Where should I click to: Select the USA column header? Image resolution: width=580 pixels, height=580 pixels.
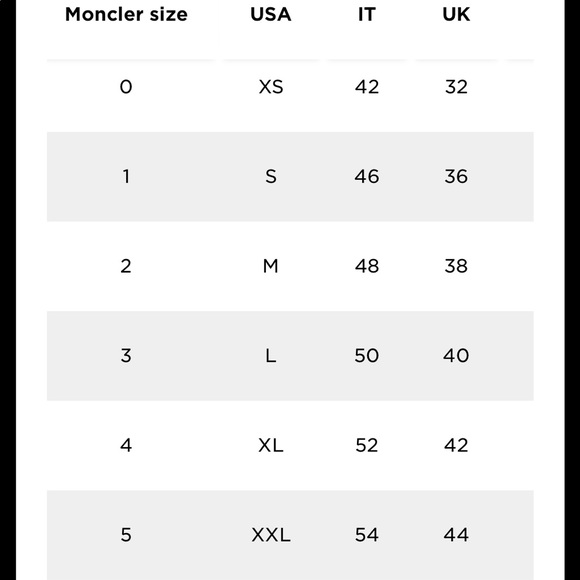tap(271, 15)
